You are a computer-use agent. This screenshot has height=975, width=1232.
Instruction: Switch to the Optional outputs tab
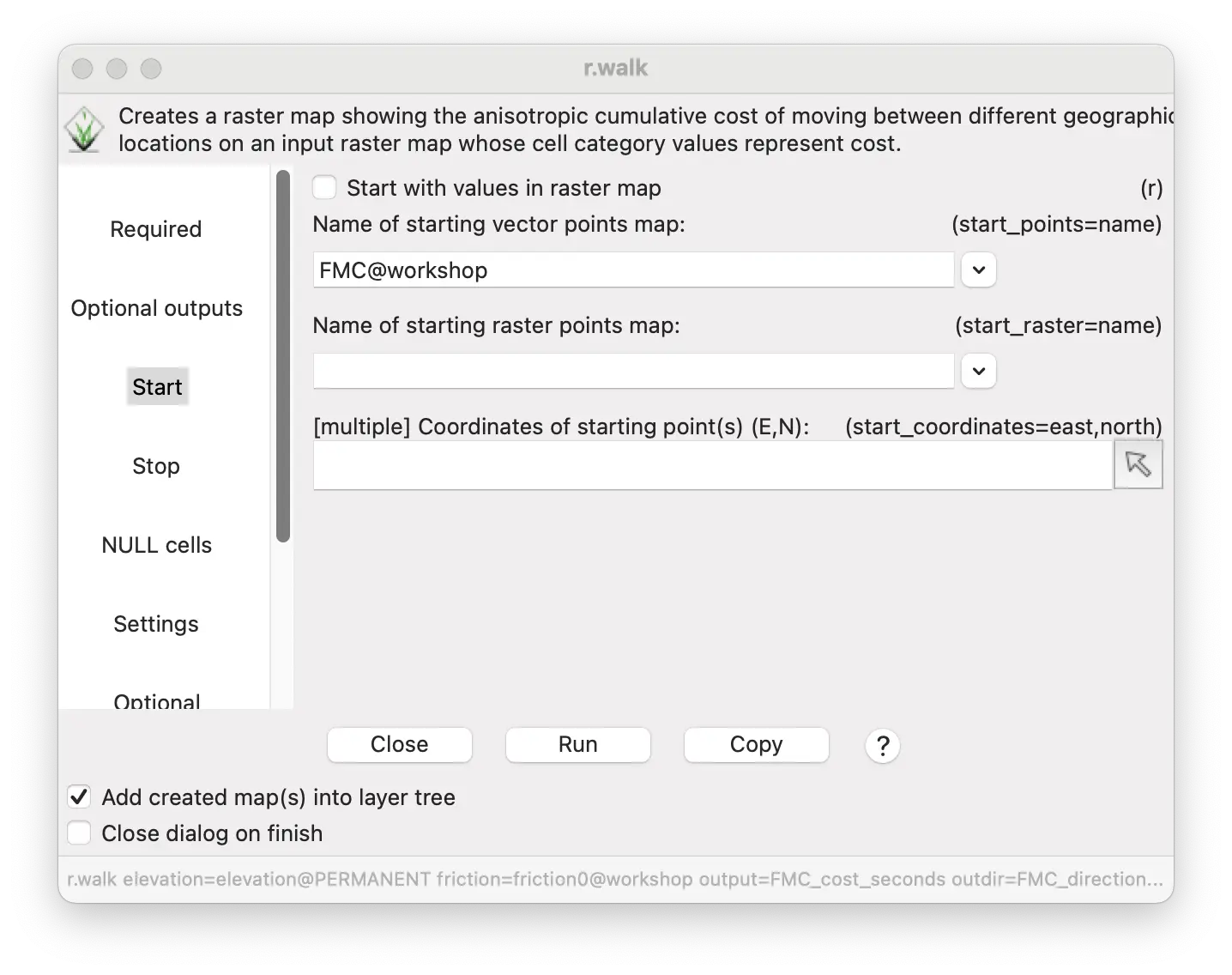point(157,308)
